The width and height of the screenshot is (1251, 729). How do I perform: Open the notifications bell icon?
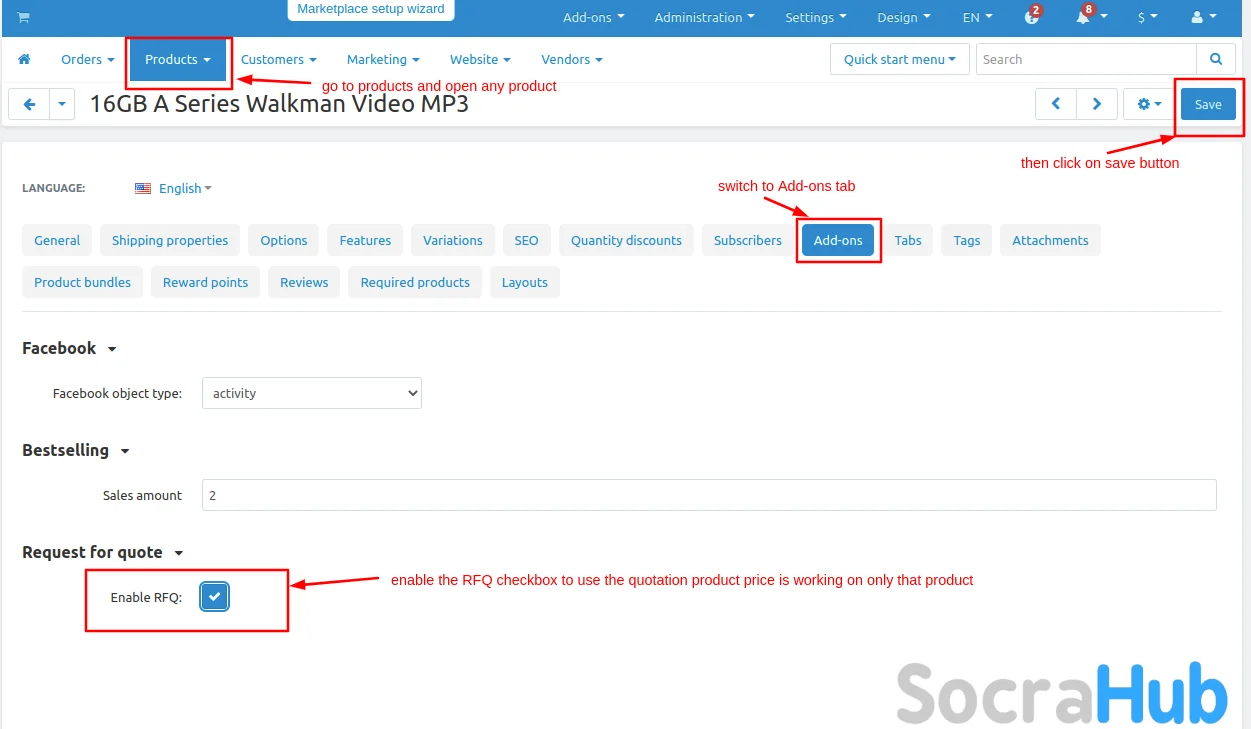(1084, 17)
